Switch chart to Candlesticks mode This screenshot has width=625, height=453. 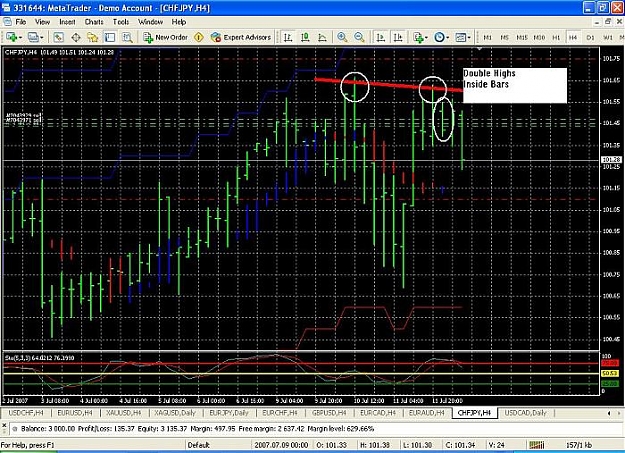pos(305,37)
